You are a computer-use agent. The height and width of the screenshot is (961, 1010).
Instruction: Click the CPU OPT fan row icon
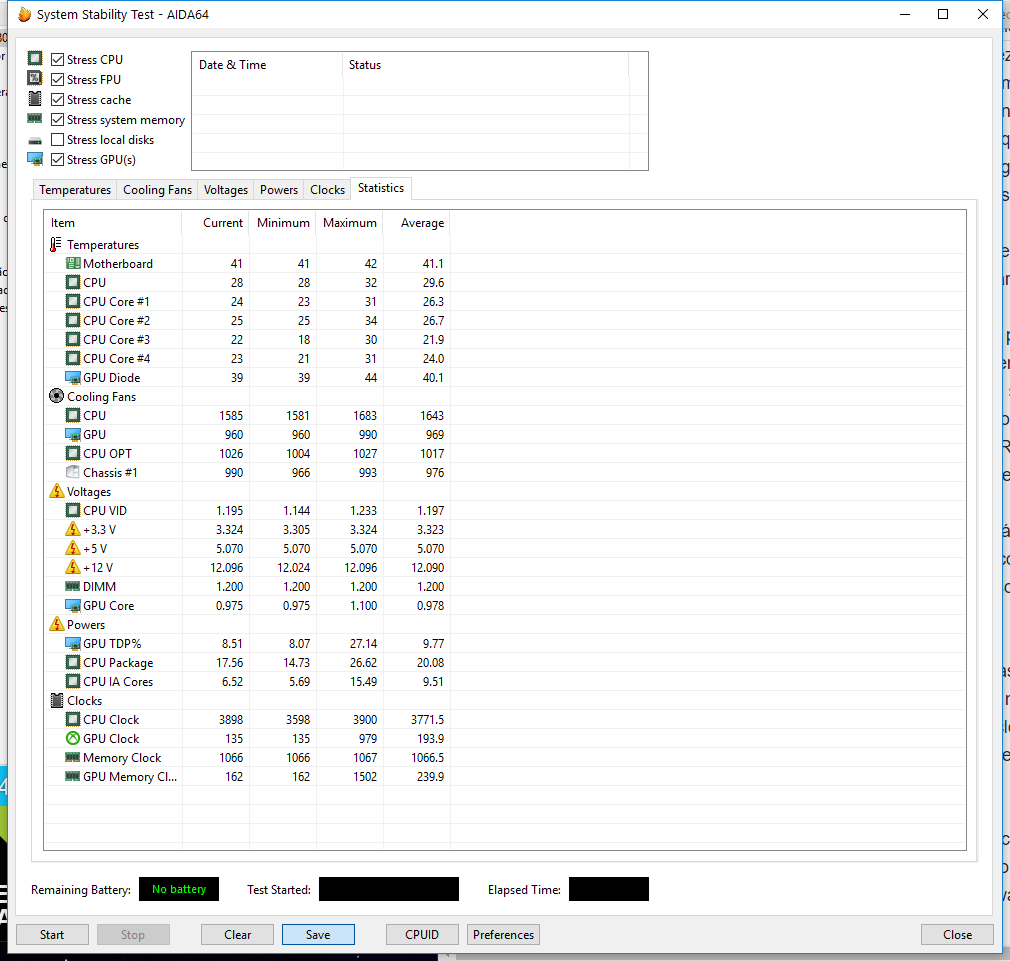pyautogui.click(x=73, y=453)
